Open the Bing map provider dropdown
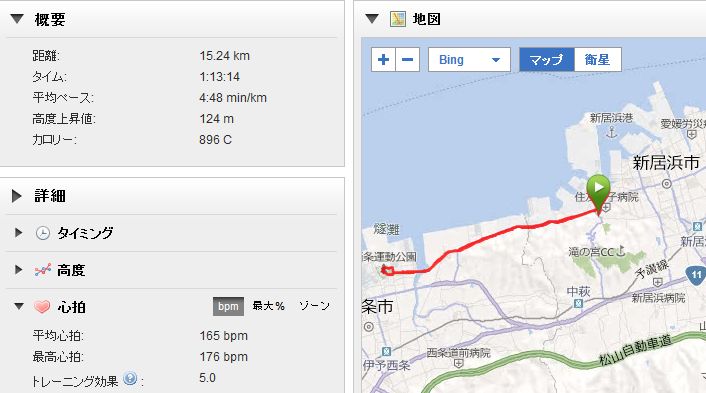The image size is (706, 393). [469, 59]
